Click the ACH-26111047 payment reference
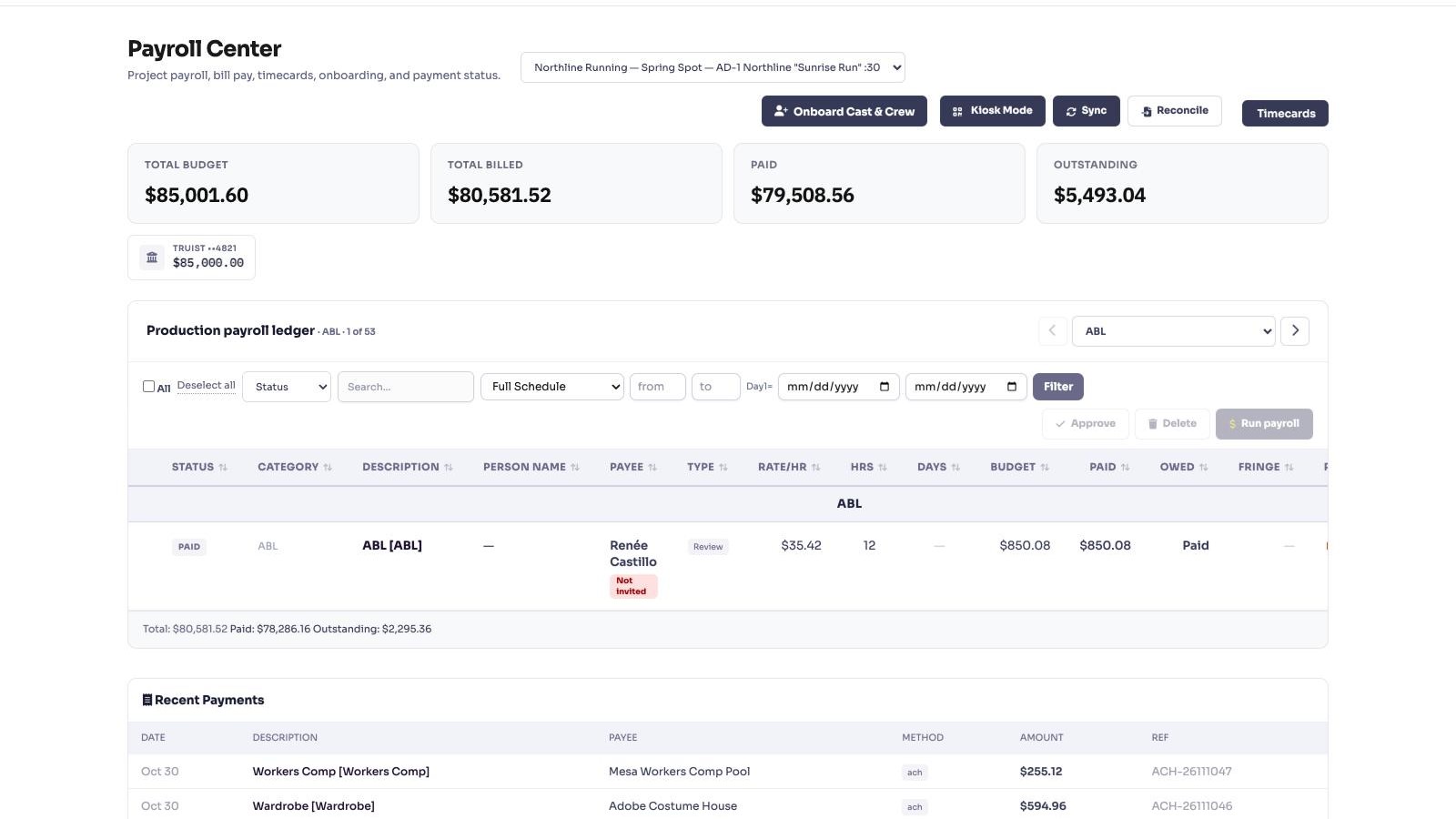 coord(1191,772)
